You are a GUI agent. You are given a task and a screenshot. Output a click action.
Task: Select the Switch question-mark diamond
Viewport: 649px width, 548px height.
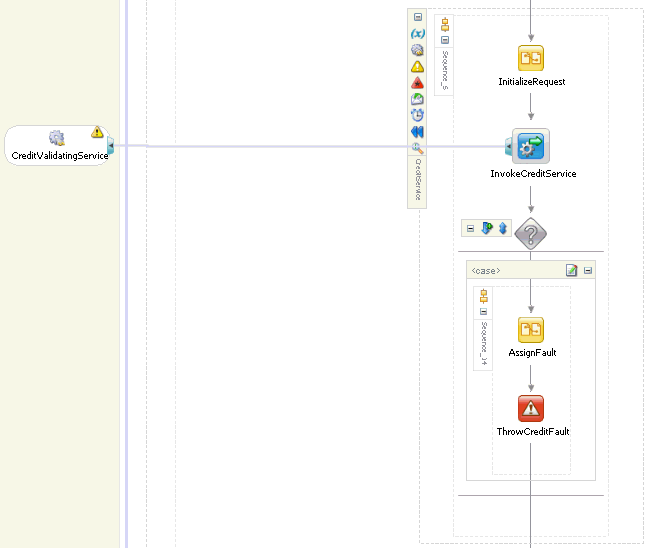coord(531,234)
